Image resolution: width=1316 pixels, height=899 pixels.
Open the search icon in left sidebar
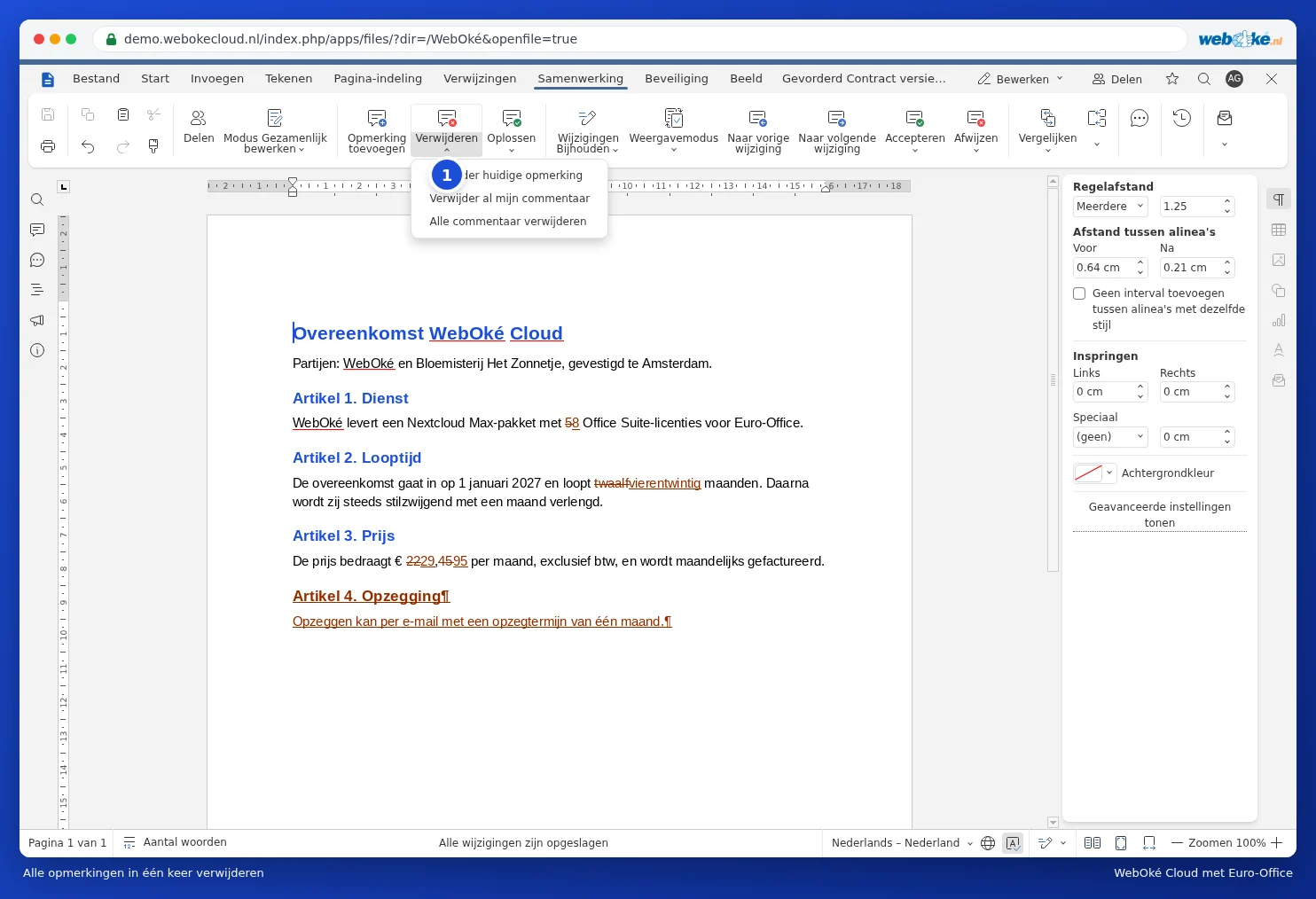[37, 199]
